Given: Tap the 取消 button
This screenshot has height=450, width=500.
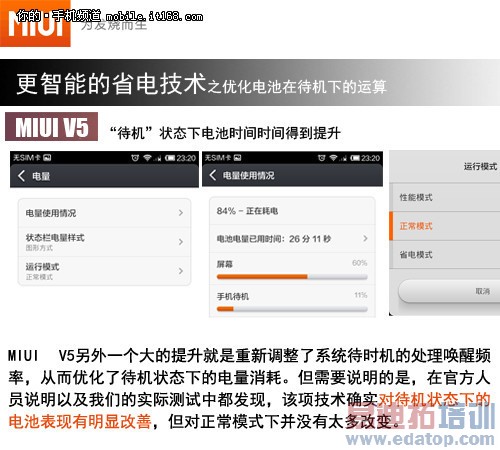Looking at the screenshot, I should [449, 291].
